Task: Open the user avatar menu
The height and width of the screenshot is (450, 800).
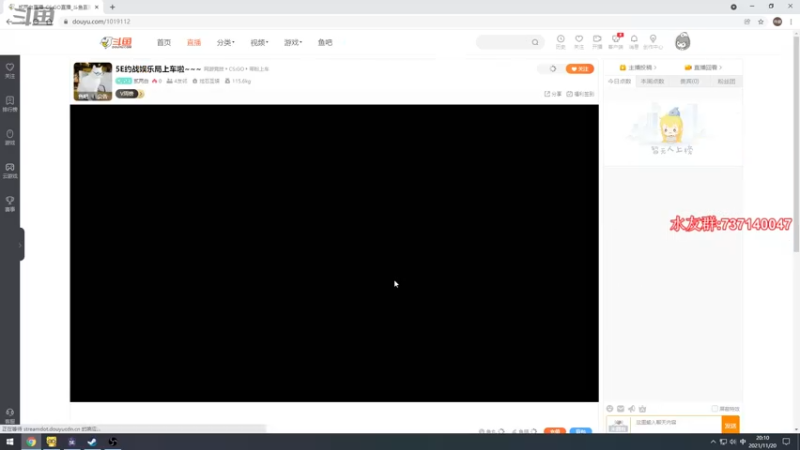Action: pos(682,42)
